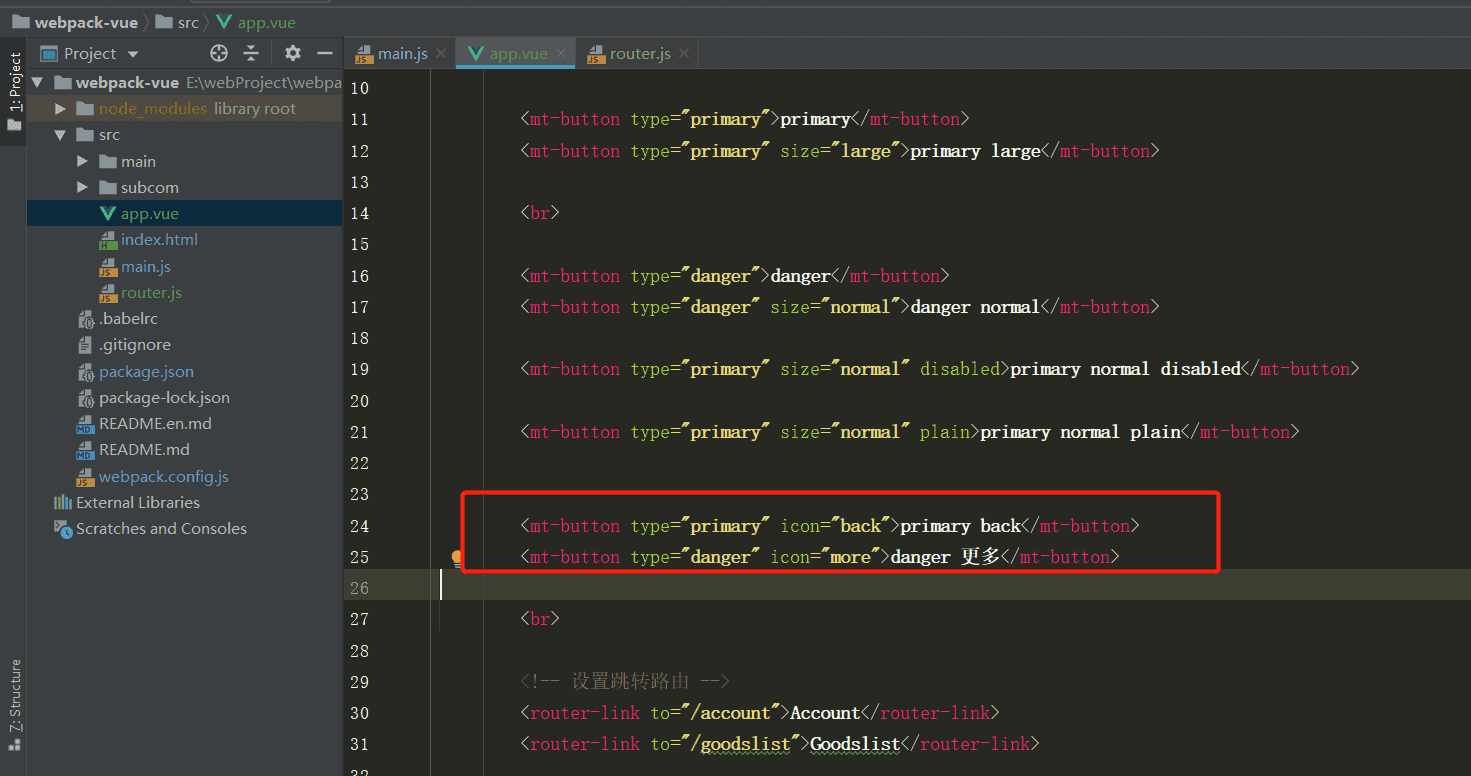This screenshot has height=776, width=1471.
Task: Click the collapse all icon in Project panel
Action: (x=251, y=53)
